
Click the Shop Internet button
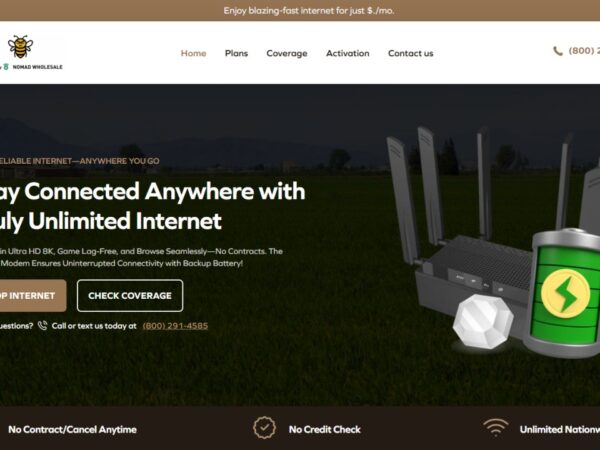(32, 295)
